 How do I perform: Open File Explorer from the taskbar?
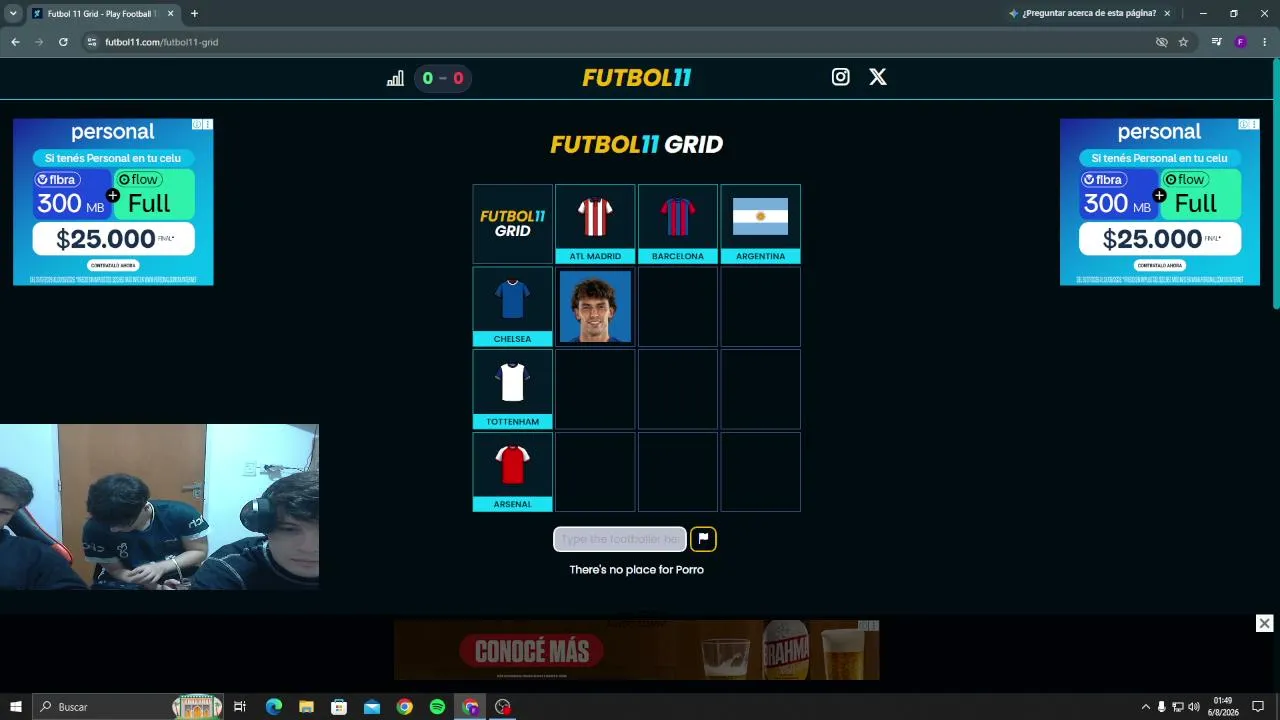[306, 707]
